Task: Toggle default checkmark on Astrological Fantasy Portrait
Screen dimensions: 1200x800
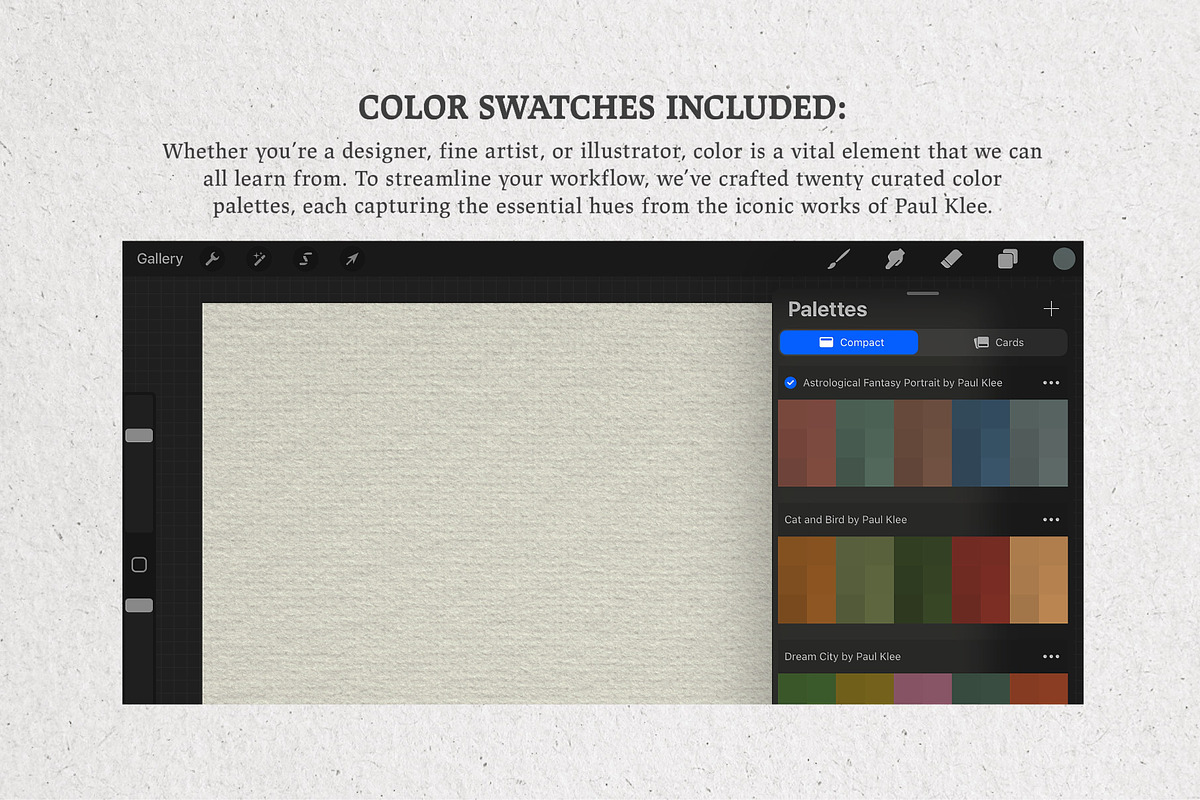Action: tap(791, 383)
